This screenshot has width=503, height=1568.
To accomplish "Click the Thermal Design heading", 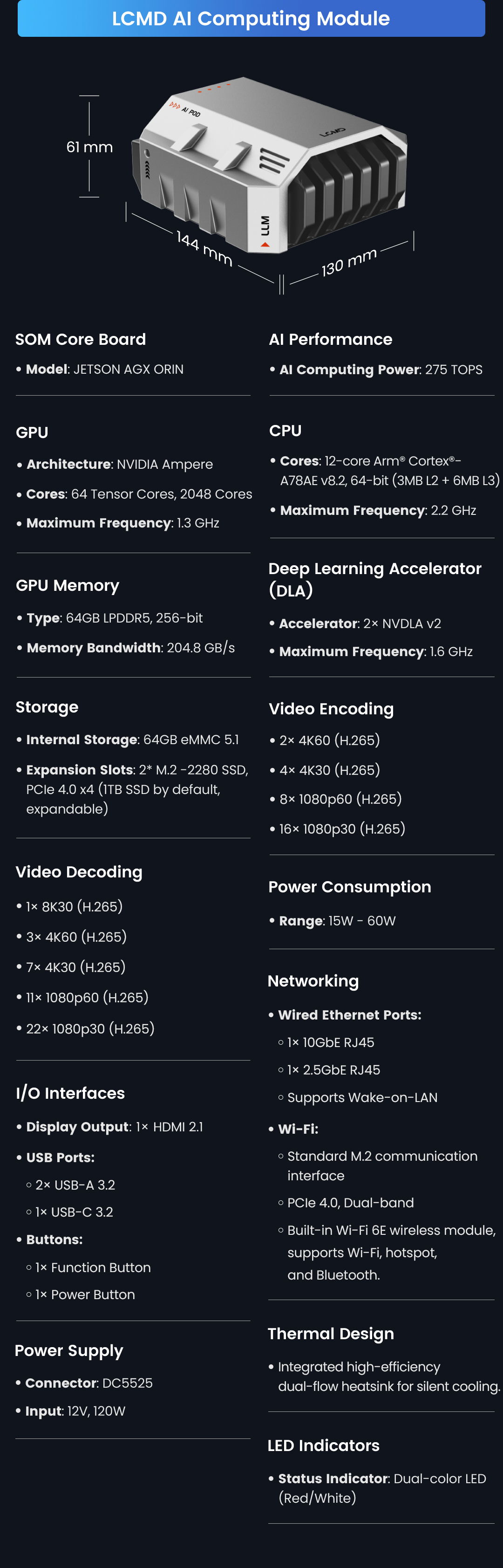I will click(x=330, y=1334).
